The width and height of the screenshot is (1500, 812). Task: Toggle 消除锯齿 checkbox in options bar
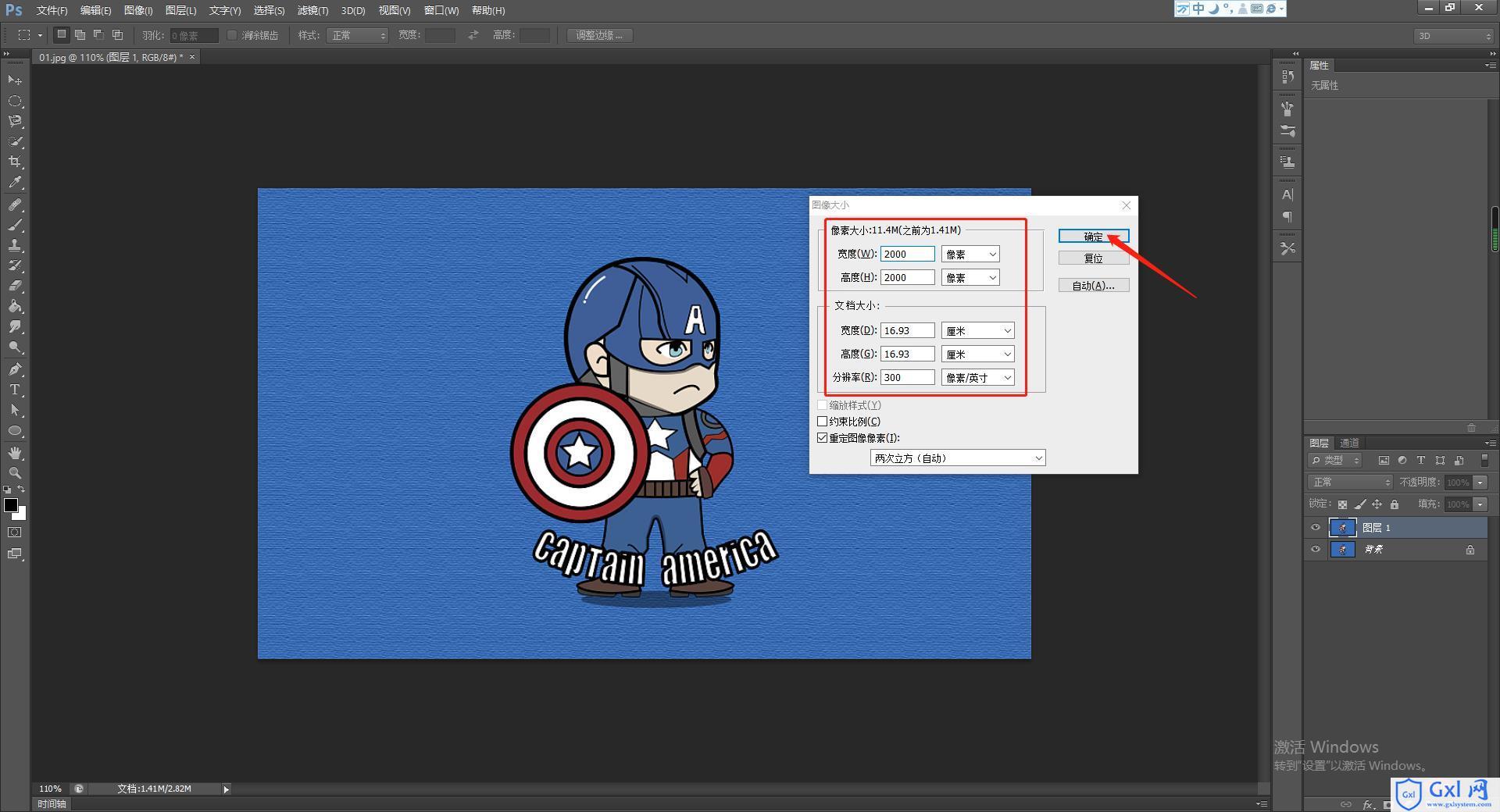tap(232, 35)
